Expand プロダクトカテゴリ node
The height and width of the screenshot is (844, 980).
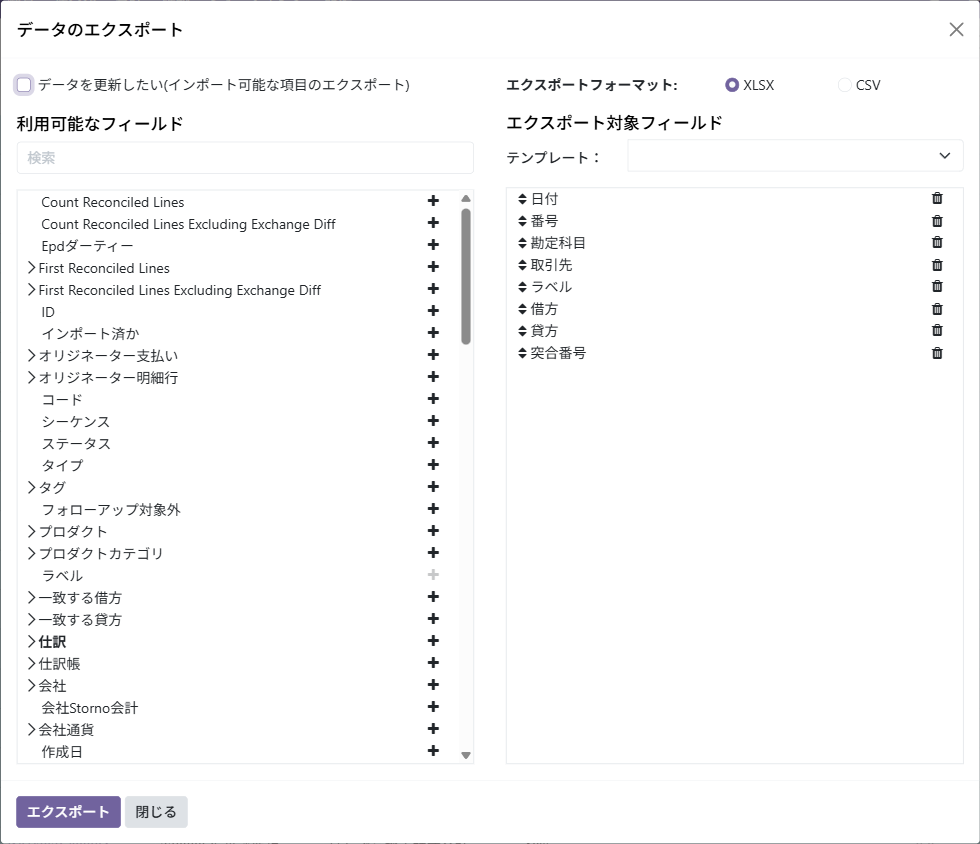(31, 553)
